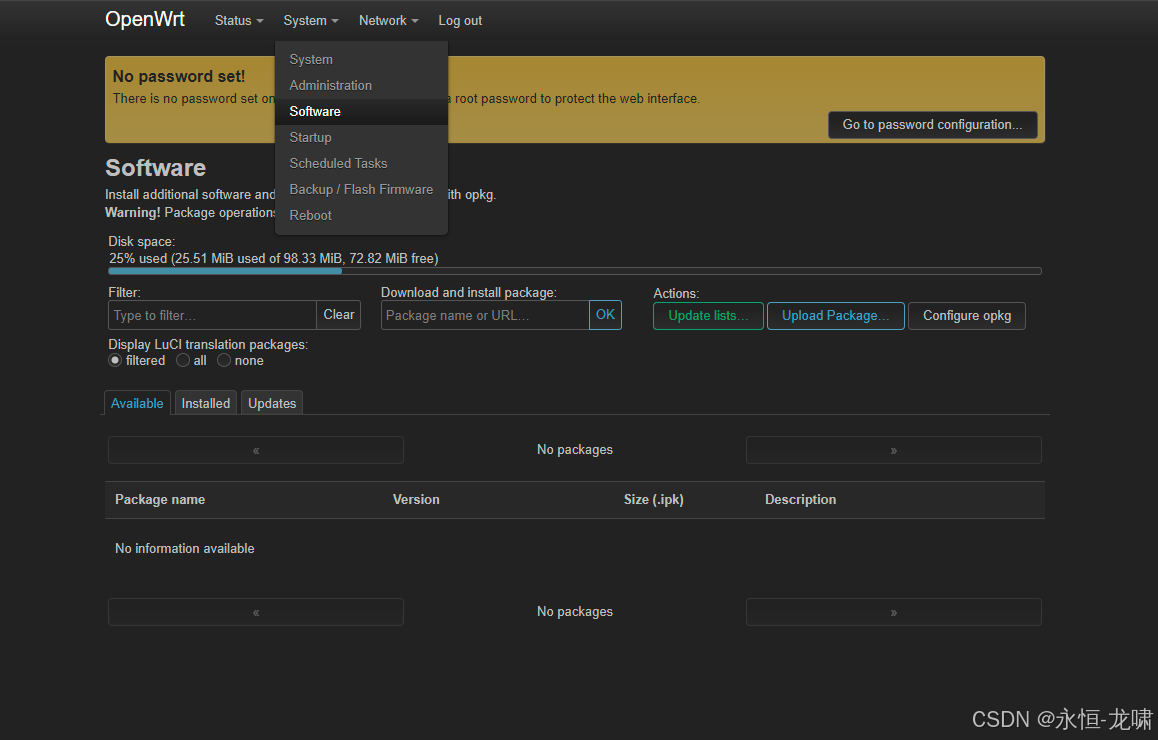This screenshot has width=1158, height=740.
Task: Click the 25% used disk space text
Action: tap(274, 258)
